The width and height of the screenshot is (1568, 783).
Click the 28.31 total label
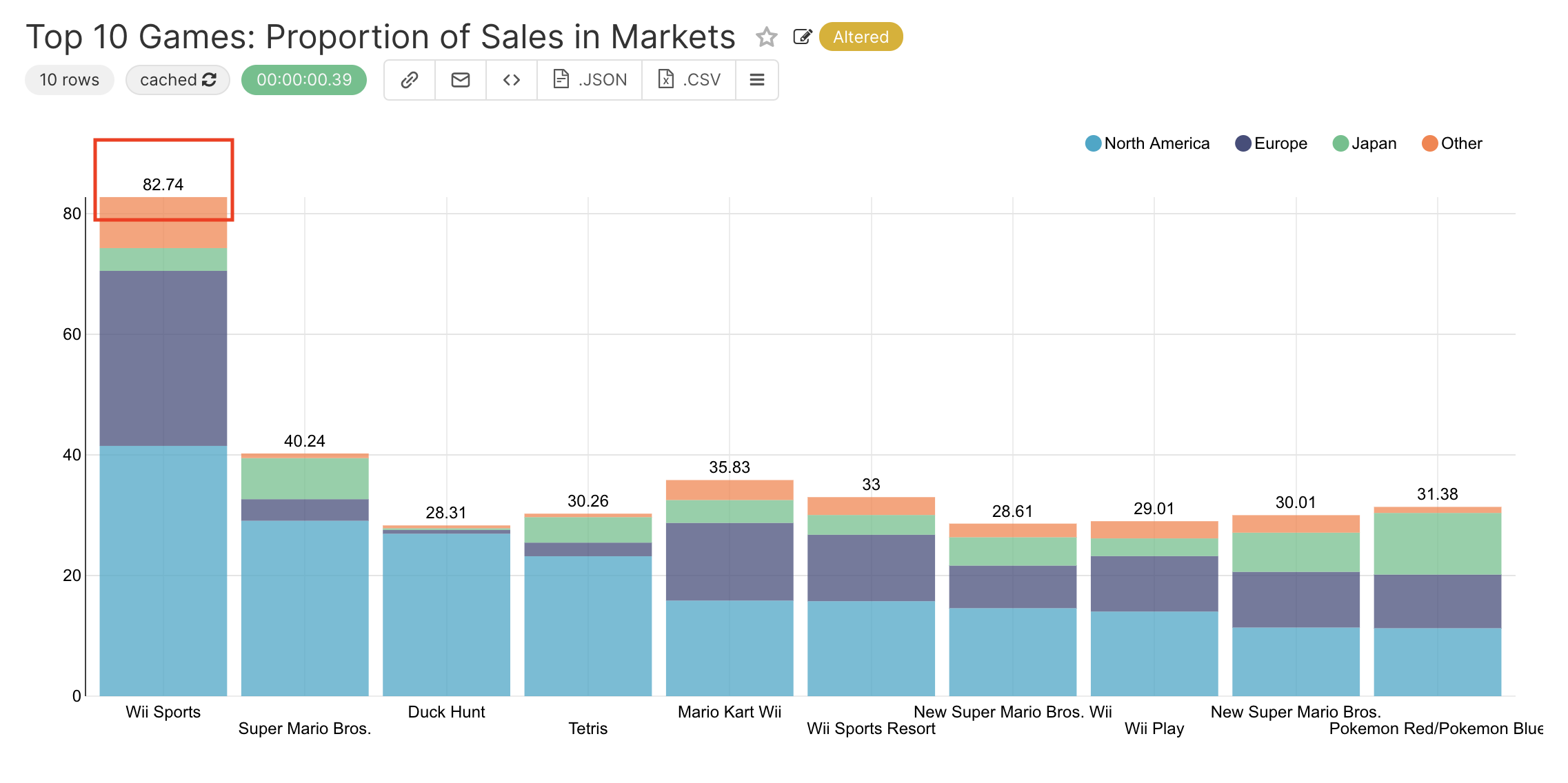[x=446, y=513]
